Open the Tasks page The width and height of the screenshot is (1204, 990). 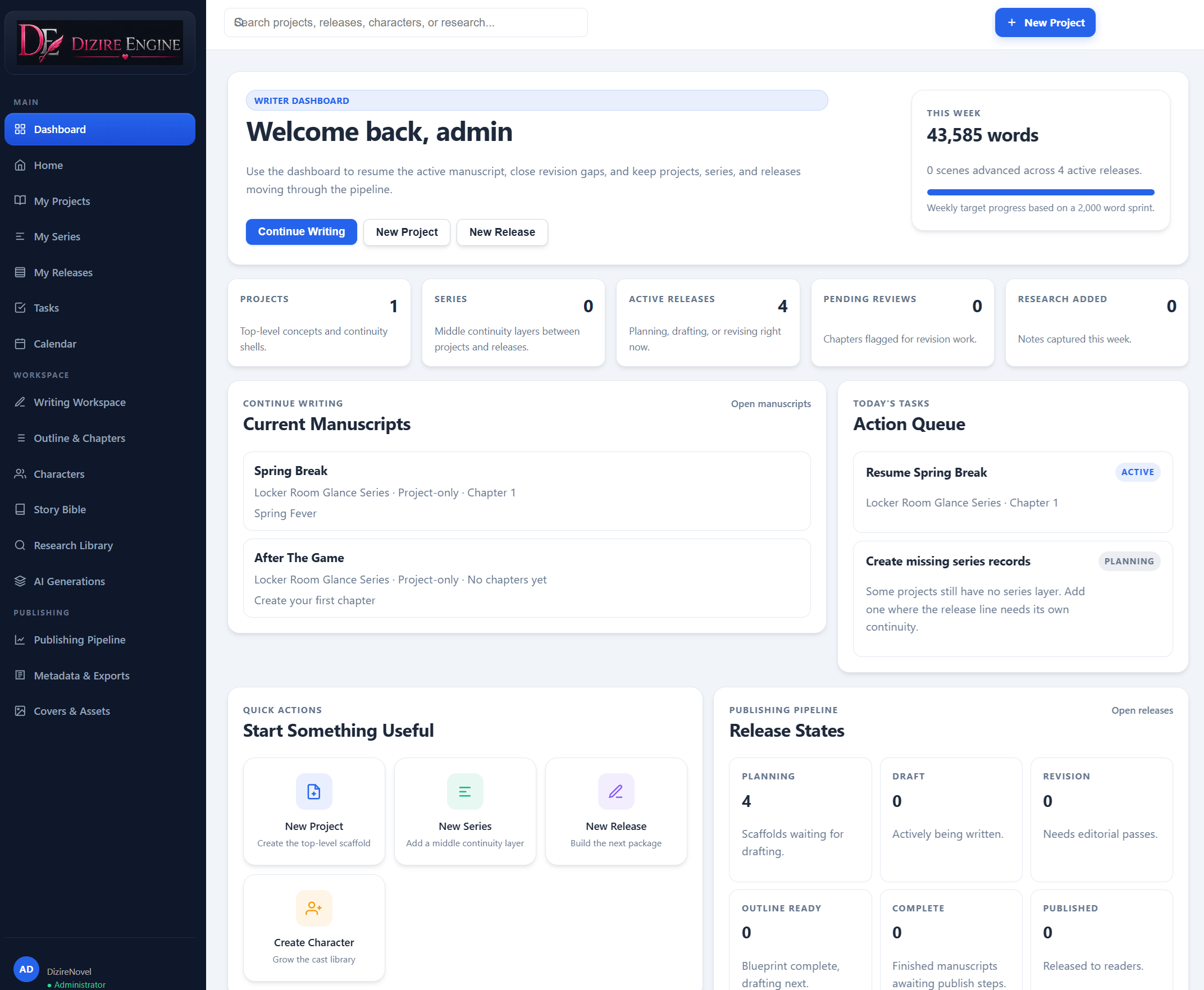click(x=100, y=307)
